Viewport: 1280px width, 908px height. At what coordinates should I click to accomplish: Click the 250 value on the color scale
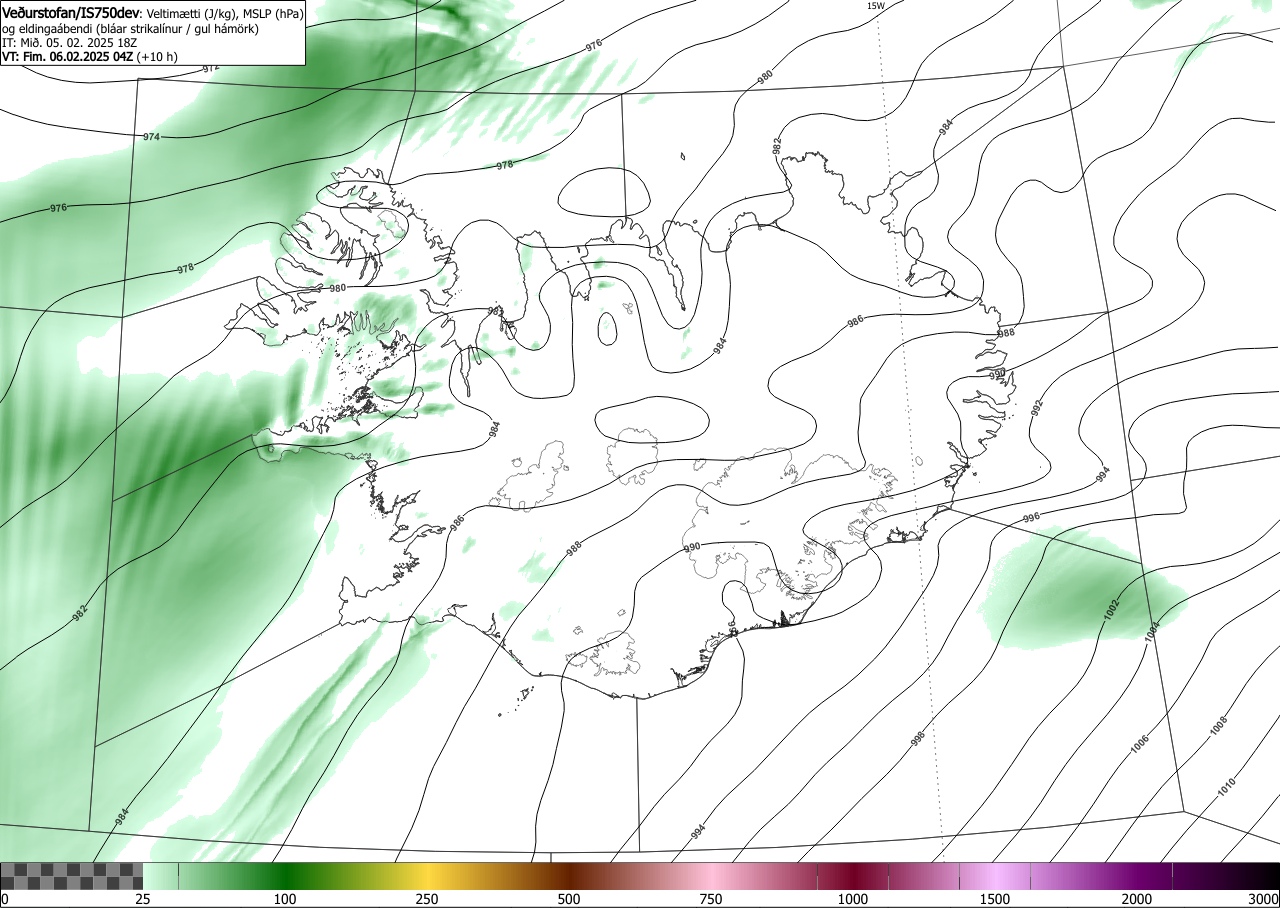click(x=427, y=900)
